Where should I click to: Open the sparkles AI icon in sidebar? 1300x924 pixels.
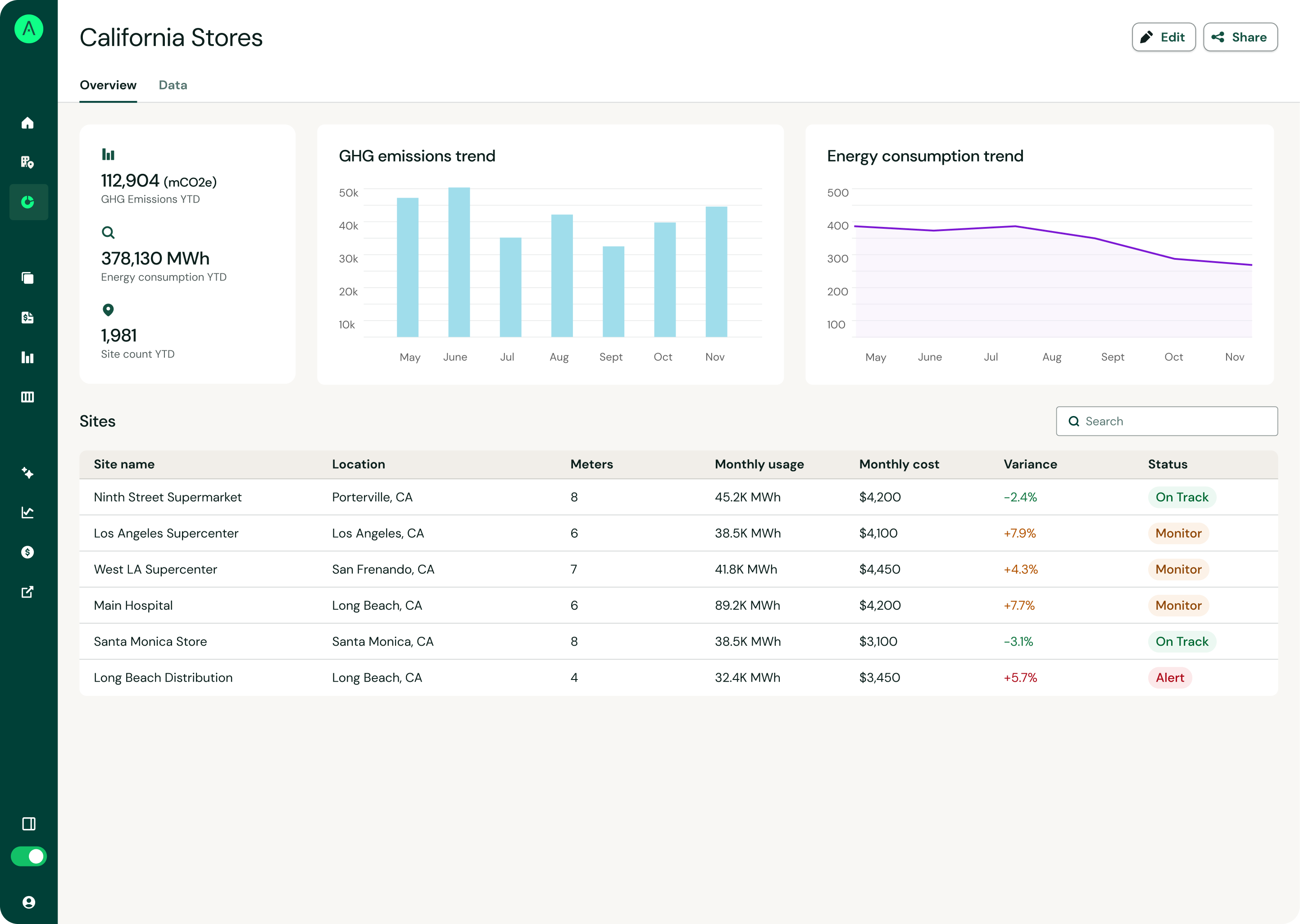(x=27, y=473)
